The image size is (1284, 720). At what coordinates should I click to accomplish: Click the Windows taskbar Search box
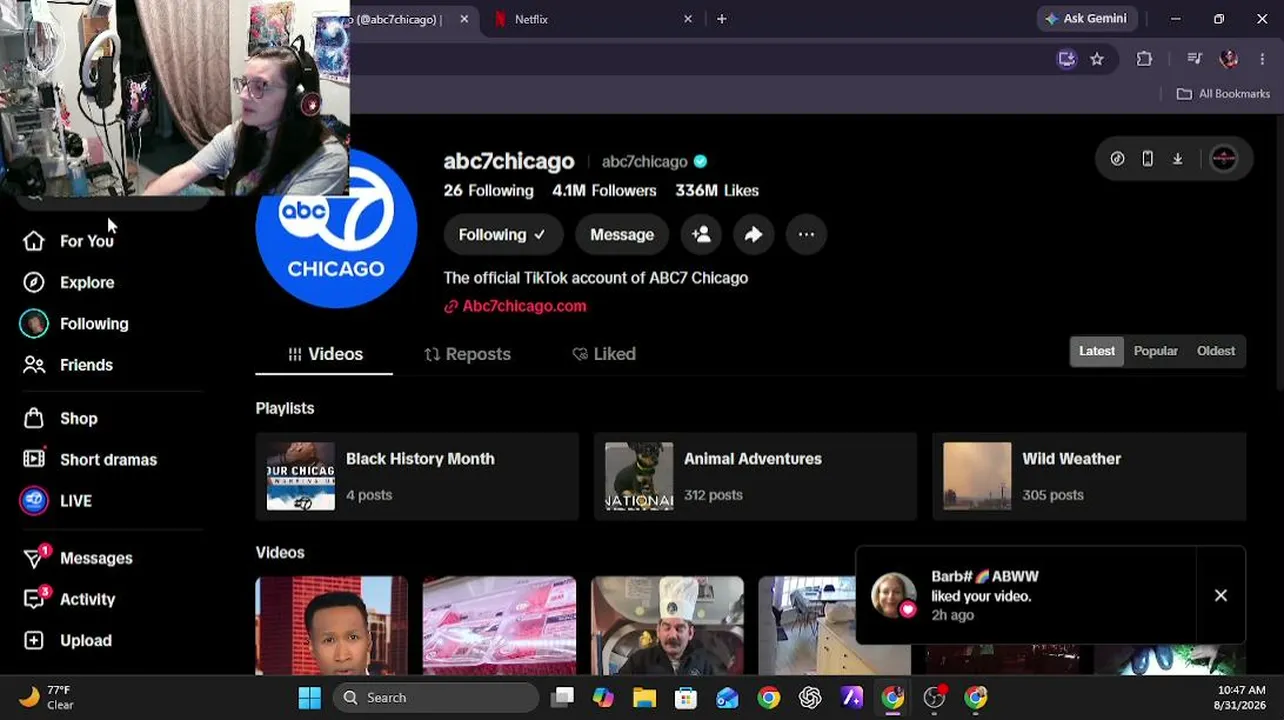click(x=437, y=698)
